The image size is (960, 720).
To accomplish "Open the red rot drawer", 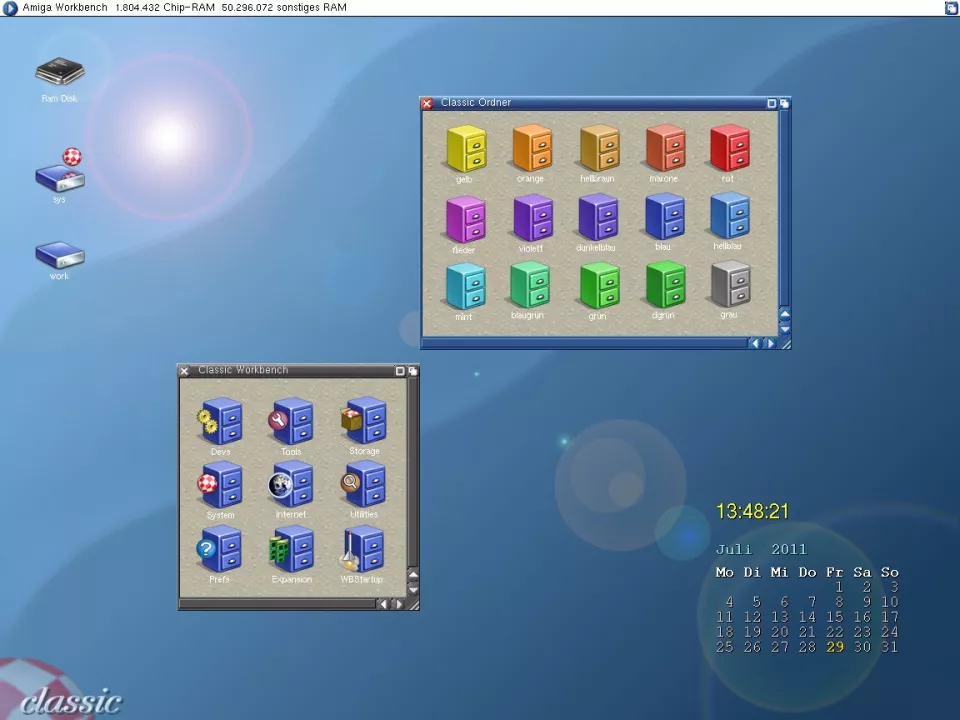I will point(729,149).
